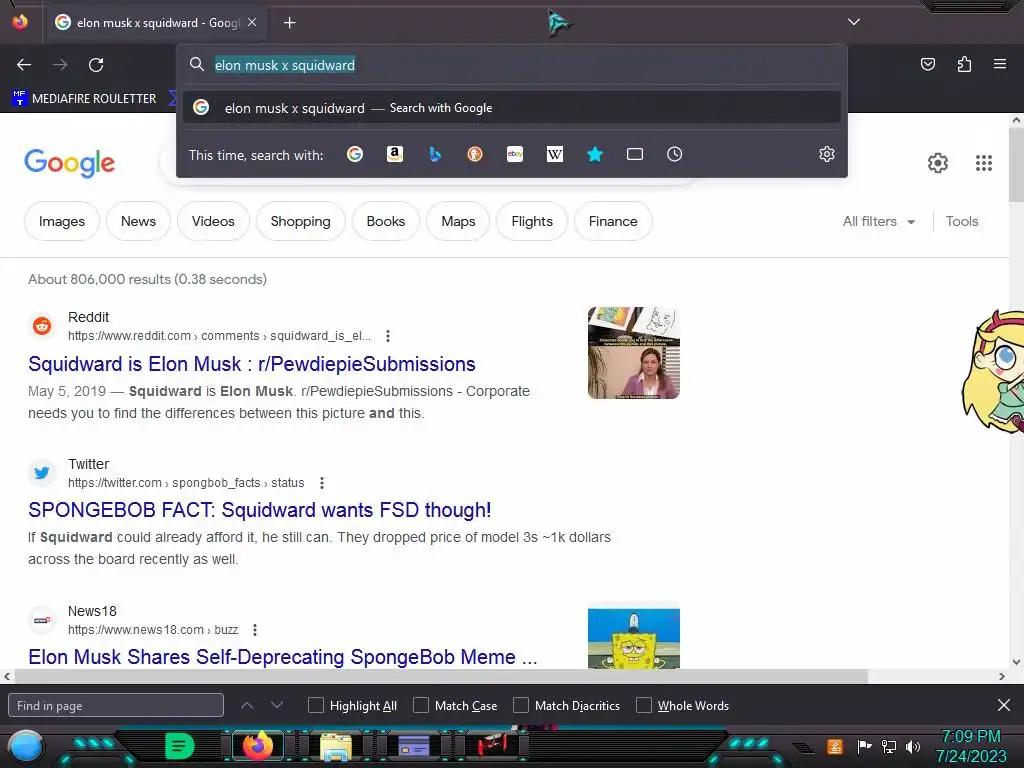Open Google quick settings gear
Viewport: 1024px width, 768px height.
tap(938, 163)
